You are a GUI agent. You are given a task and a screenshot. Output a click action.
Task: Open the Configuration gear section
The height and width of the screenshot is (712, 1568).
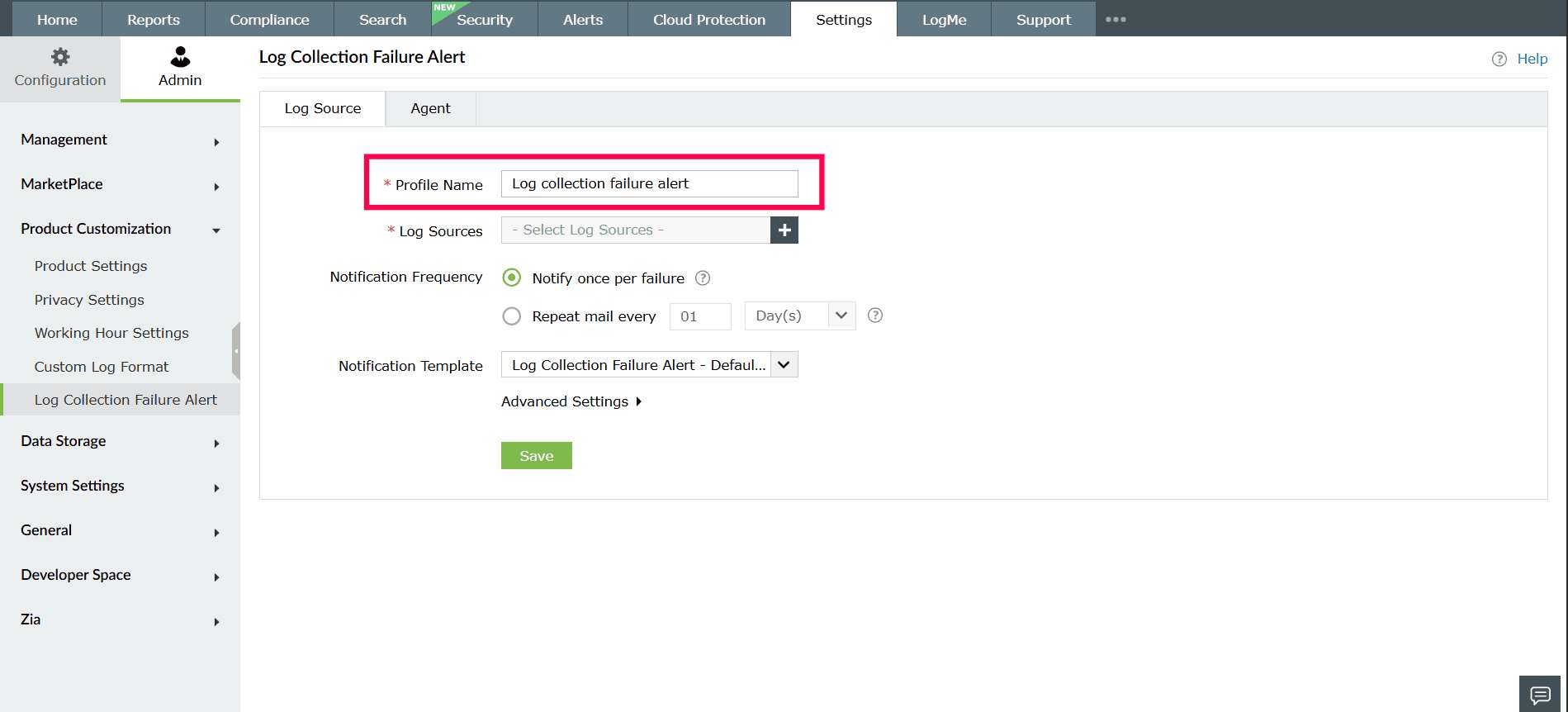point(60,69)
